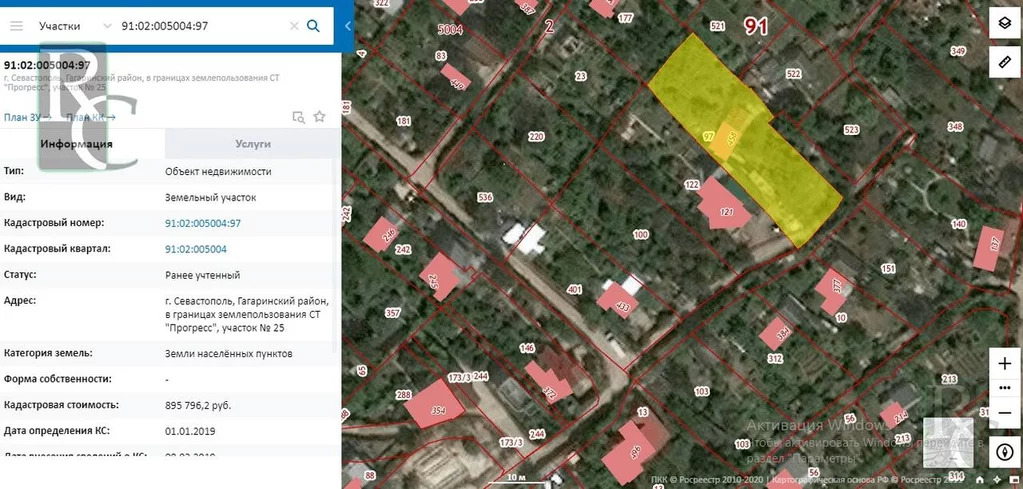The image size is (1023, 489).
Task: Click the date value 01.01.2019
Action: [x=191, y=432]
